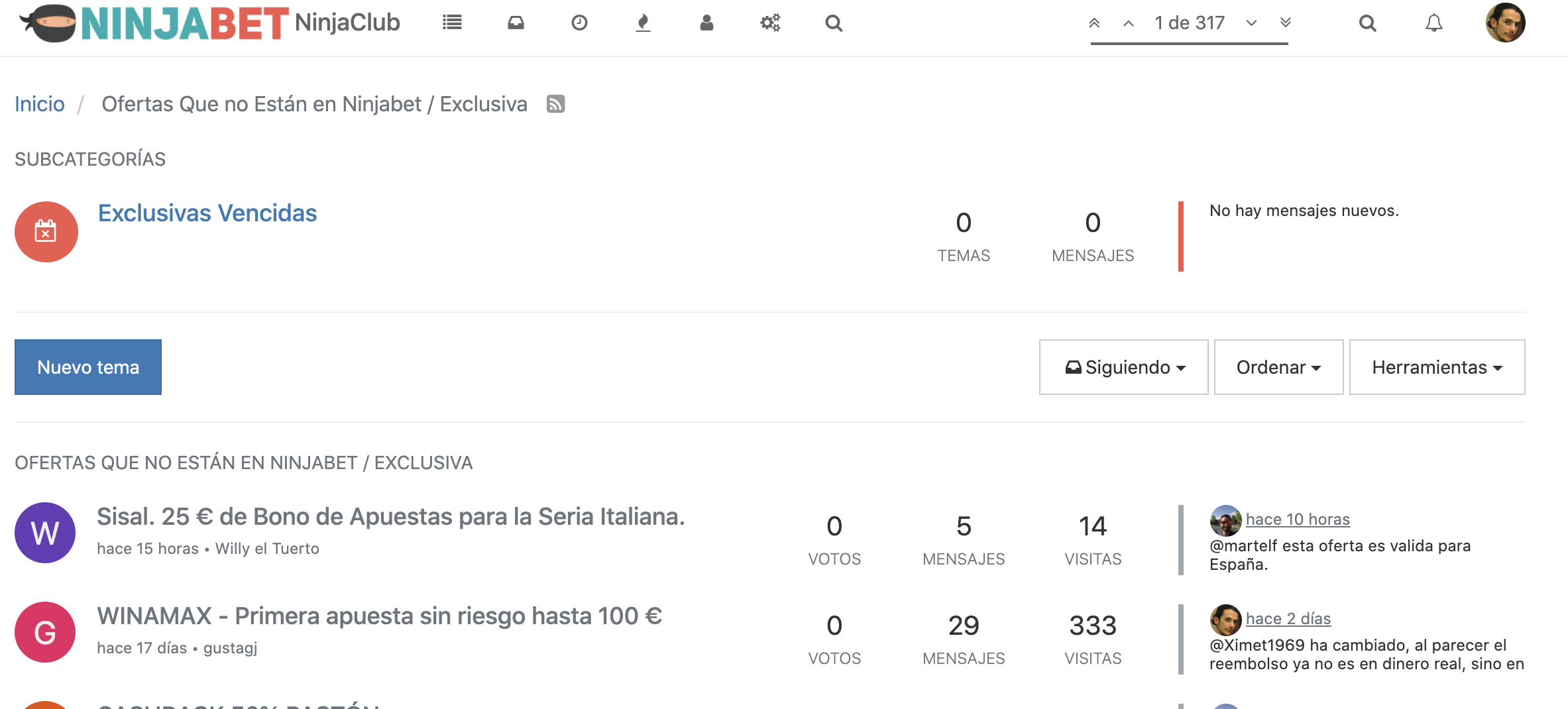Click 'No hay mensajes nuevos.' text
Image resolution: width=1568 pixels, height=709 pixels.
coord(1304,211)
